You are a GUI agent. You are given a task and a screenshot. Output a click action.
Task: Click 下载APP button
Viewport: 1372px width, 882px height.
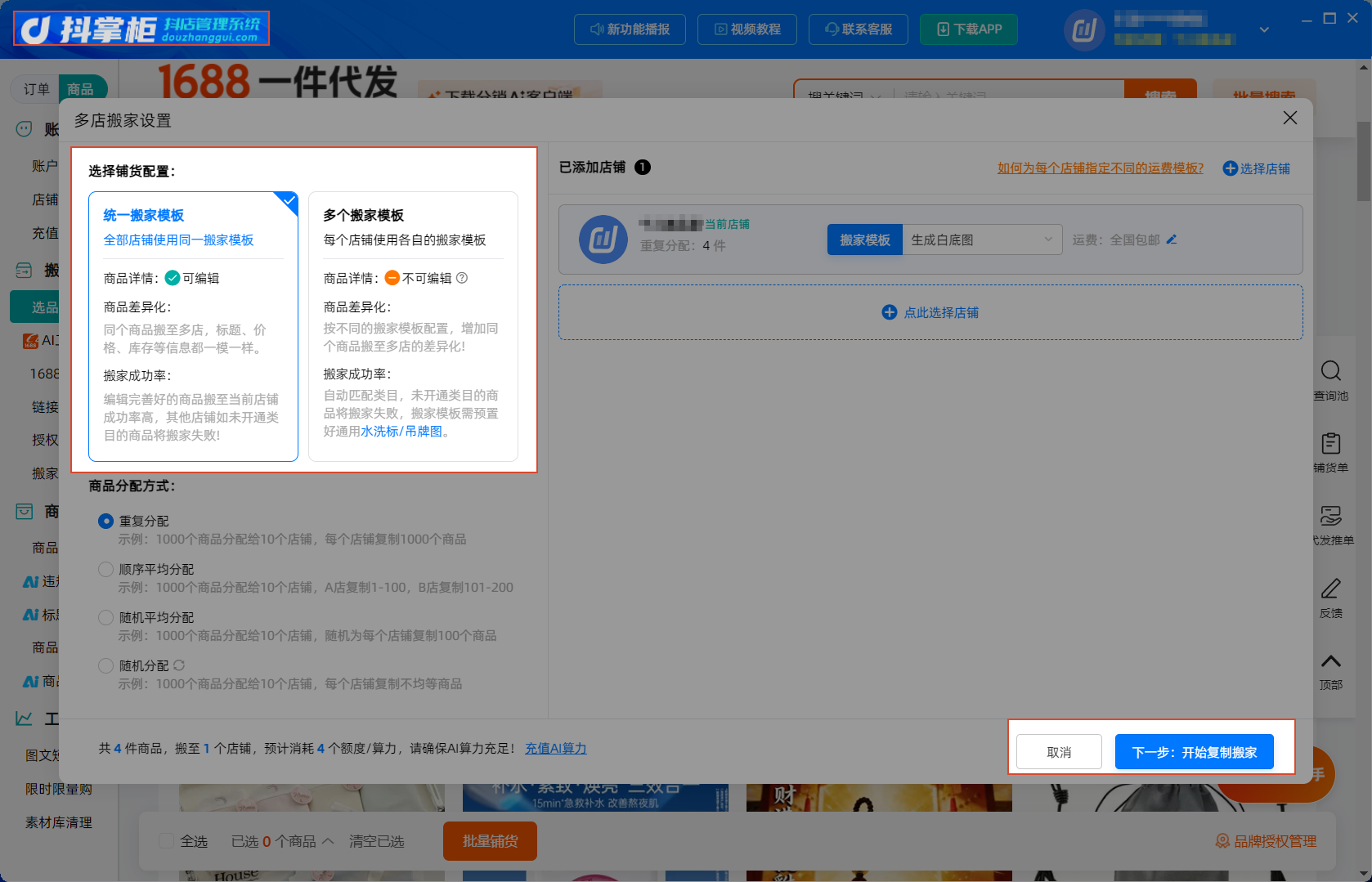pyautogui.click(x=969, y=29)
